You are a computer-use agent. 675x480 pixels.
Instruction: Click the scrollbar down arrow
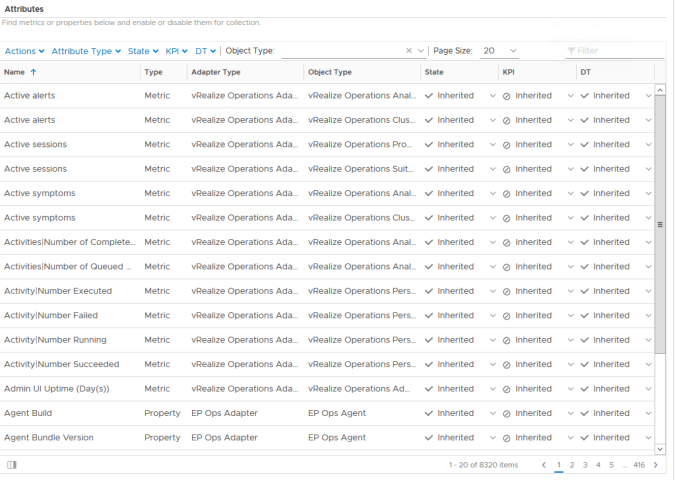point(660,449)
